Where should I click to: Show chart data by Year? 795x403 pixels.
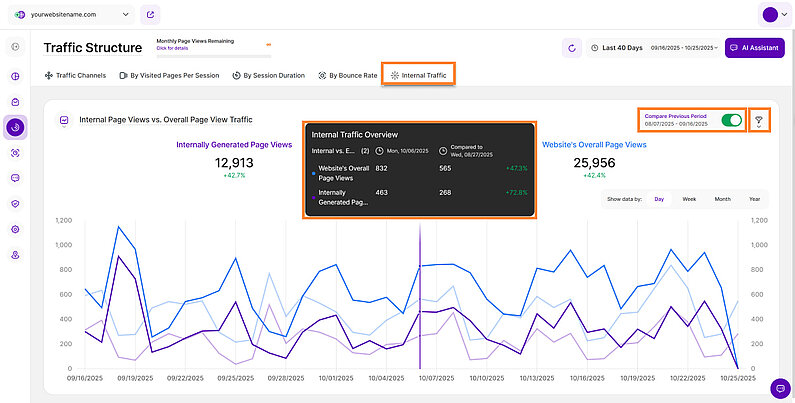point(754,199)
